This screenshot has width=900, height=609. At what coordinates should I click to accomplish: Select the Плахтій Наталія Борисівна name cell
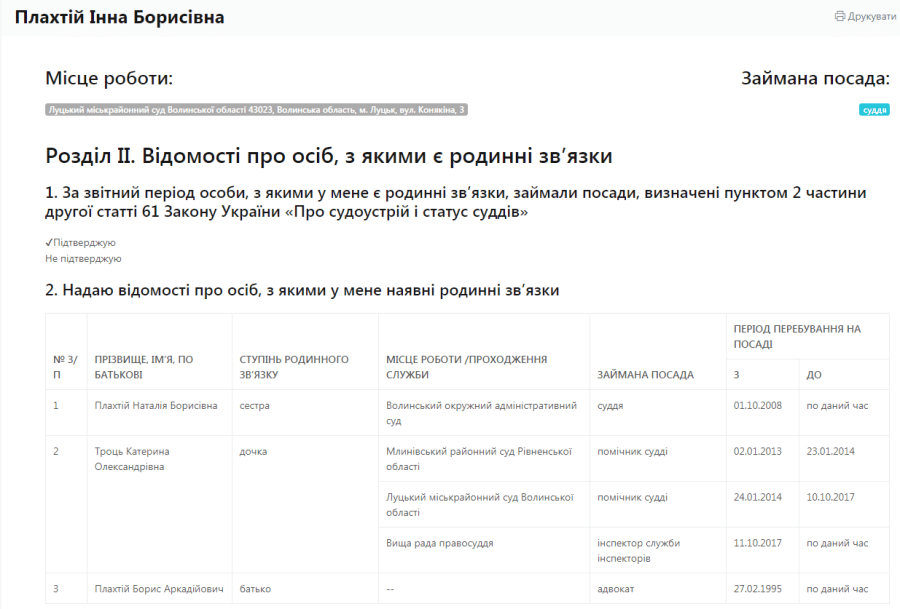pyautogui.click(x=156, y=405)
